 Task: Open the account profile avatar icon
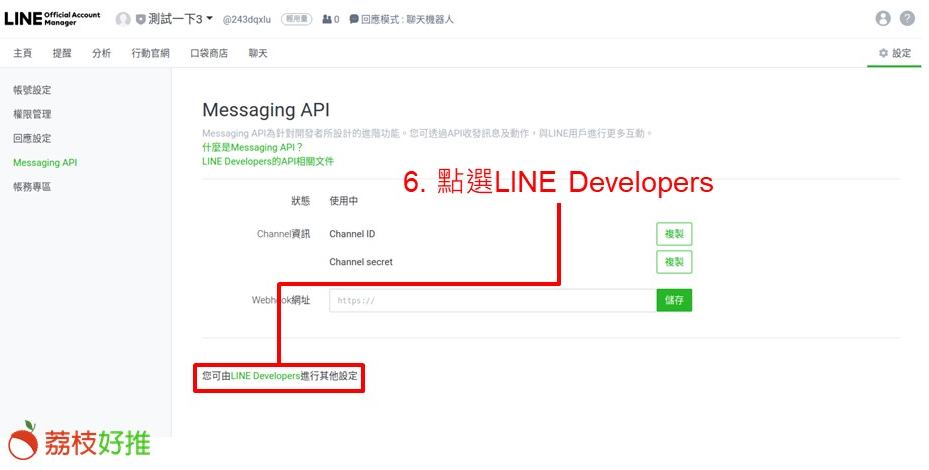pyautogui.click(x=123, y=19)
